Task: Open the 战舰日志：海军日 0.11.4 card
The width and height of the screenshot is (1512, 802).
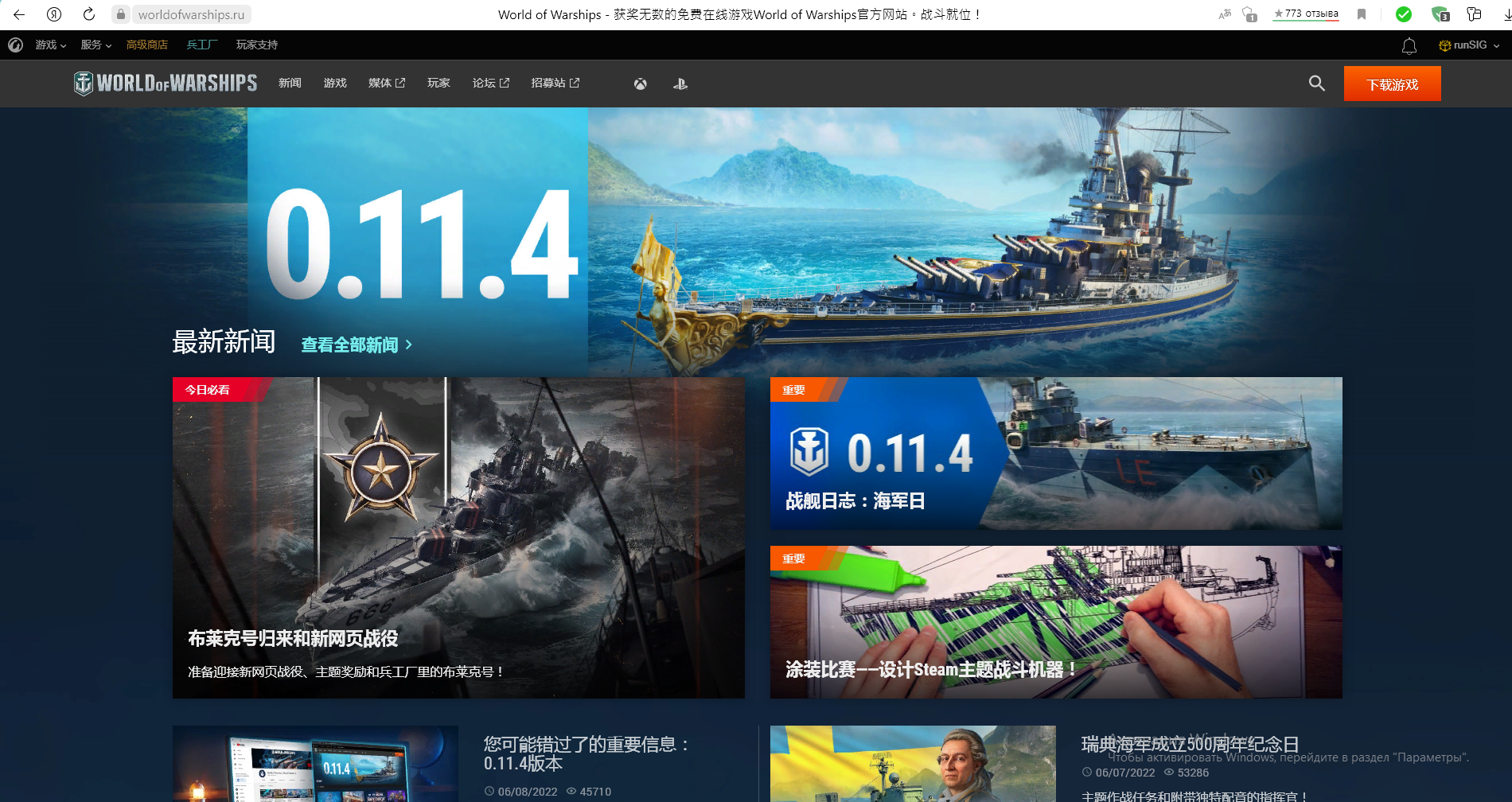Action: pyautogui.click(x=1056, y=454)
